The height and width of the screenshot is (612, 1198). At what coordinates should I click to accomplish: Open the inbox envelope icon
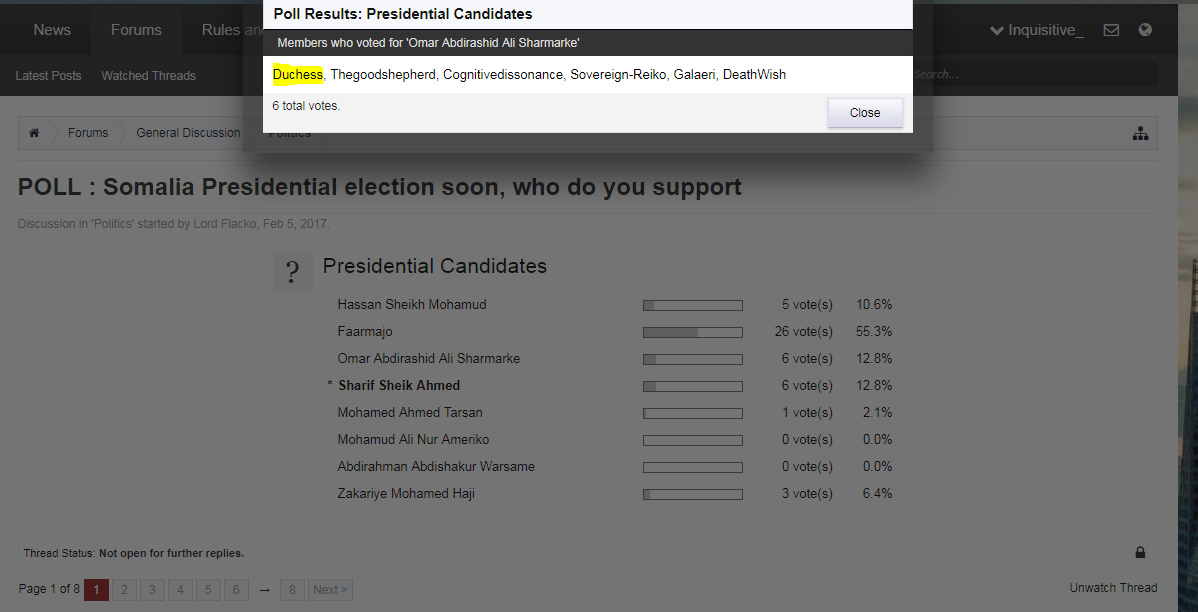click(x=1111, y=30)
